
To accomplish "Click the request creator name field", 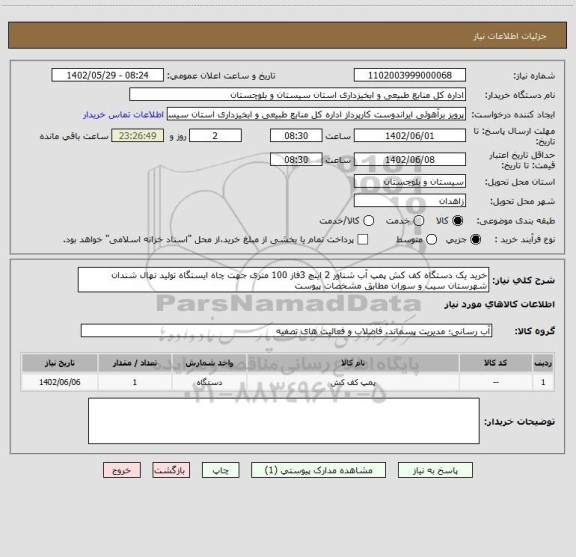I will click(x=316, y=114).
